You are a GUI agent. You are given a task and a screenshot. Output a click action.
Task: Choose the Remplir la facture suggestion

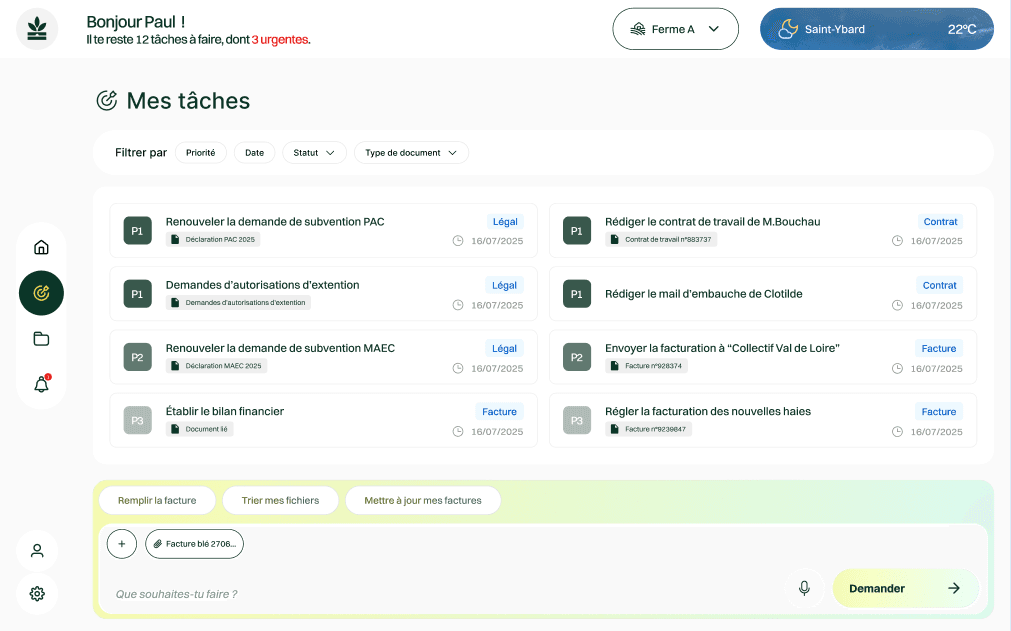click(x=157, y=500)
